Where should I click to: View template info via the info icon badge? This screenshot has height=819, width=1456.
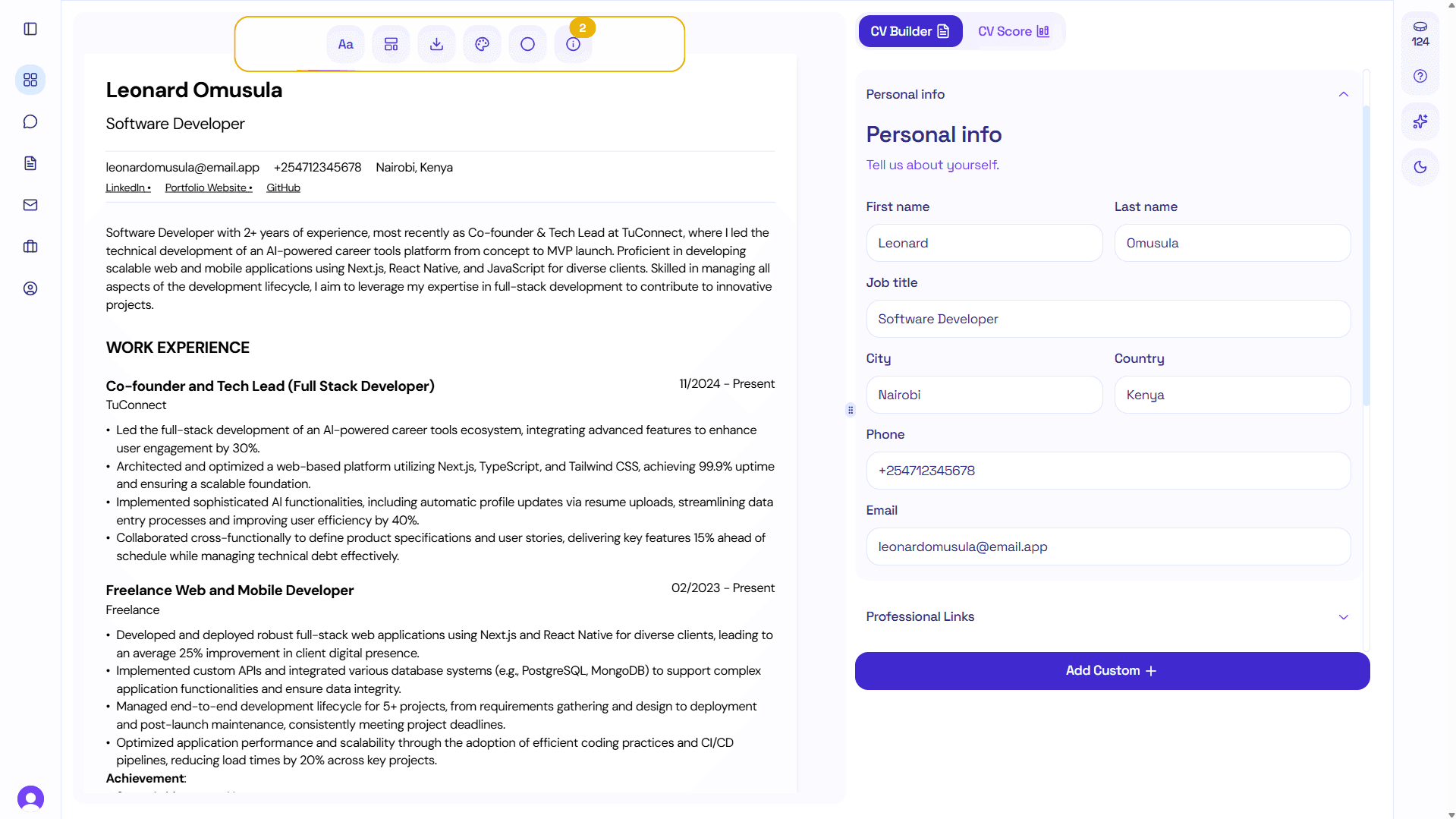click(573, 43)
